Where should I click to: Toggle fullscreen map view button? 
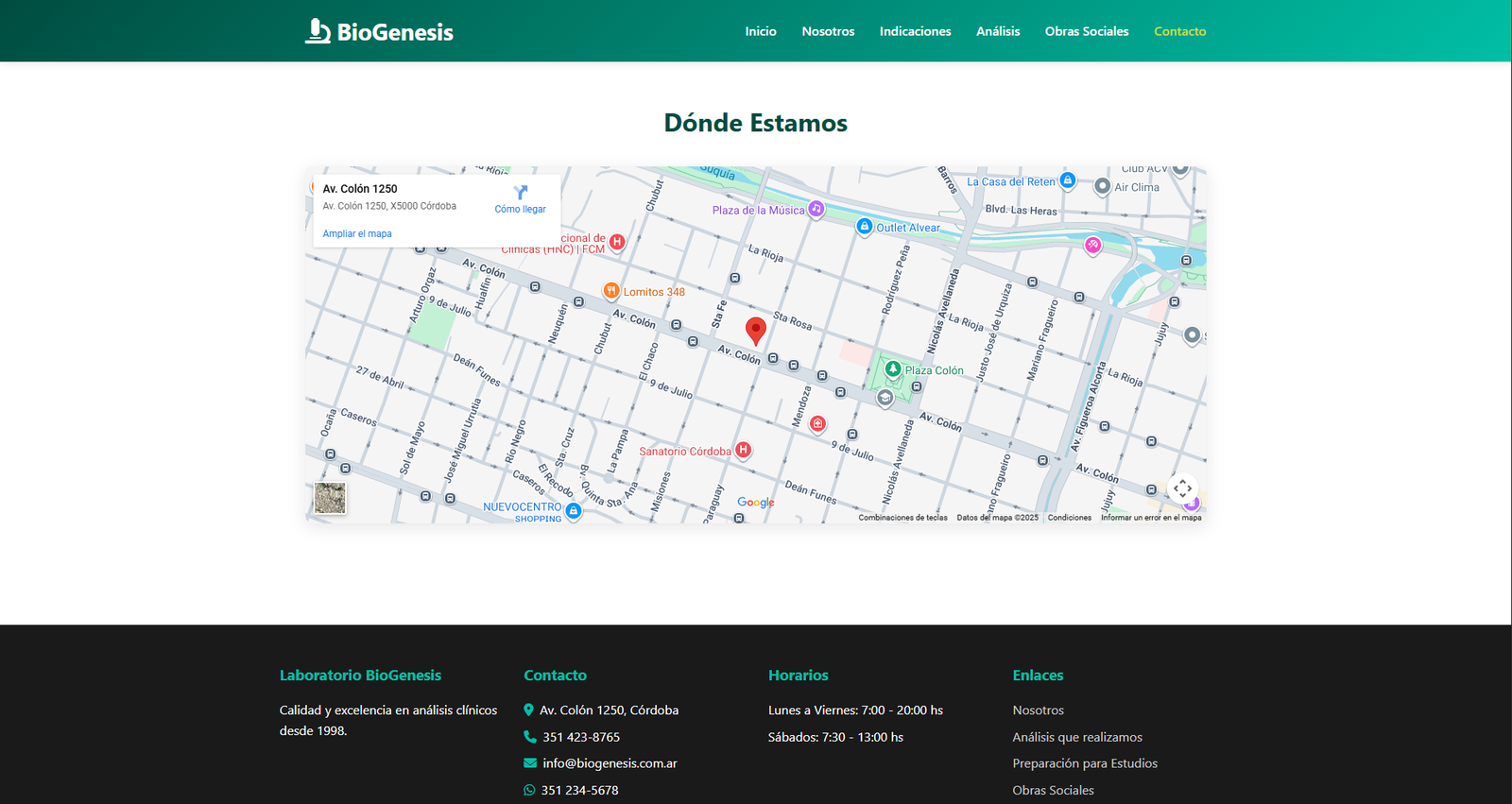[1182, 488]
